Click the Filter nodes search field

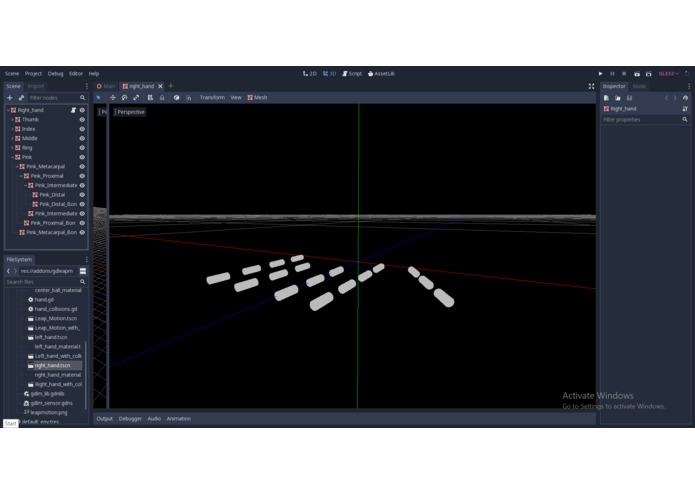point(57,97)
